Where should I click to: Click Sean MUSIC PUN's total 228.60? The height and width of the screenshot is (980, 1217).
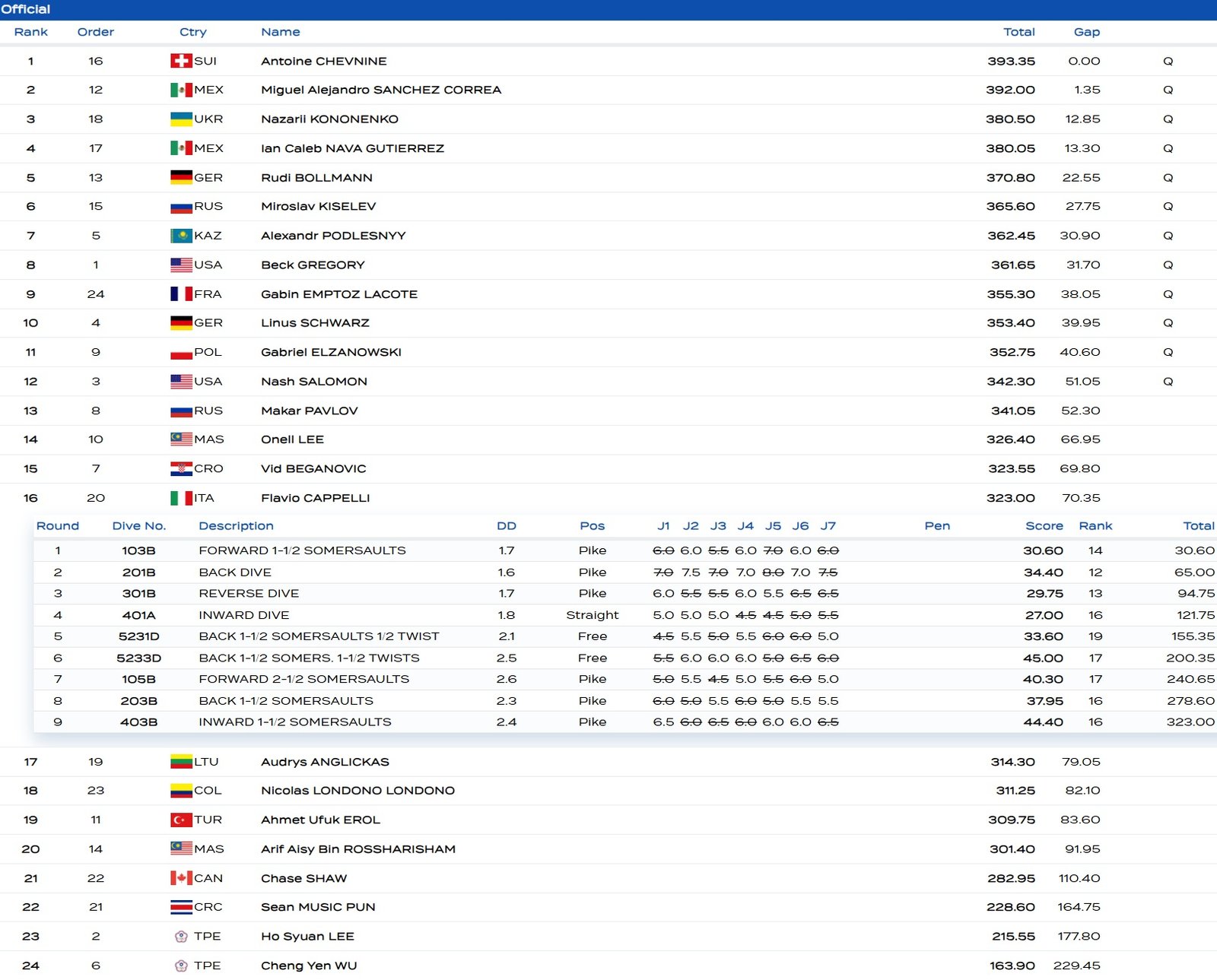(x=1011, y=907)
